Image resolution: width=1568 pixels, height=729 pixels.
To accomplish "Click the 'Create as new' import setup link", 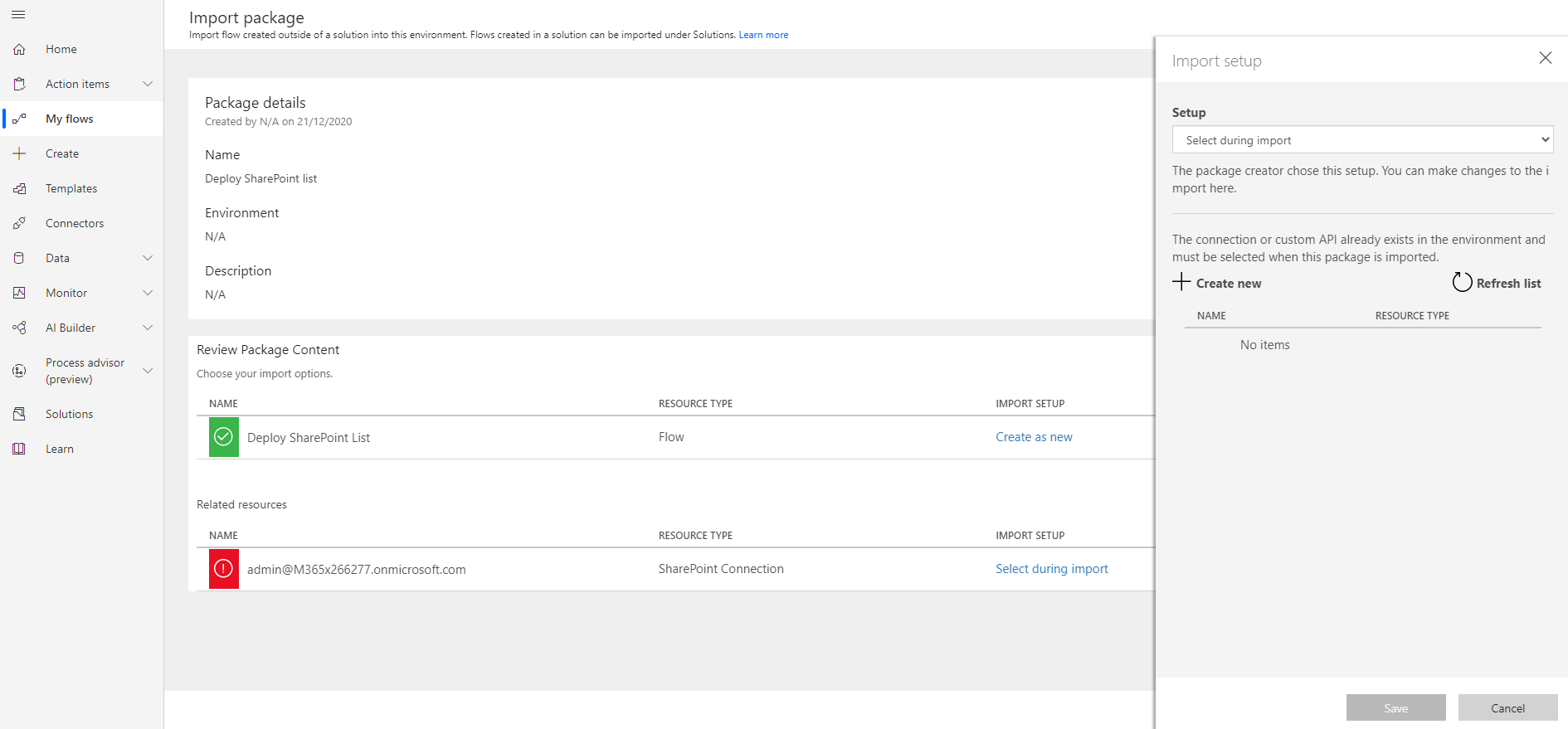I will pyautogui.click(x=1034, y=437).
